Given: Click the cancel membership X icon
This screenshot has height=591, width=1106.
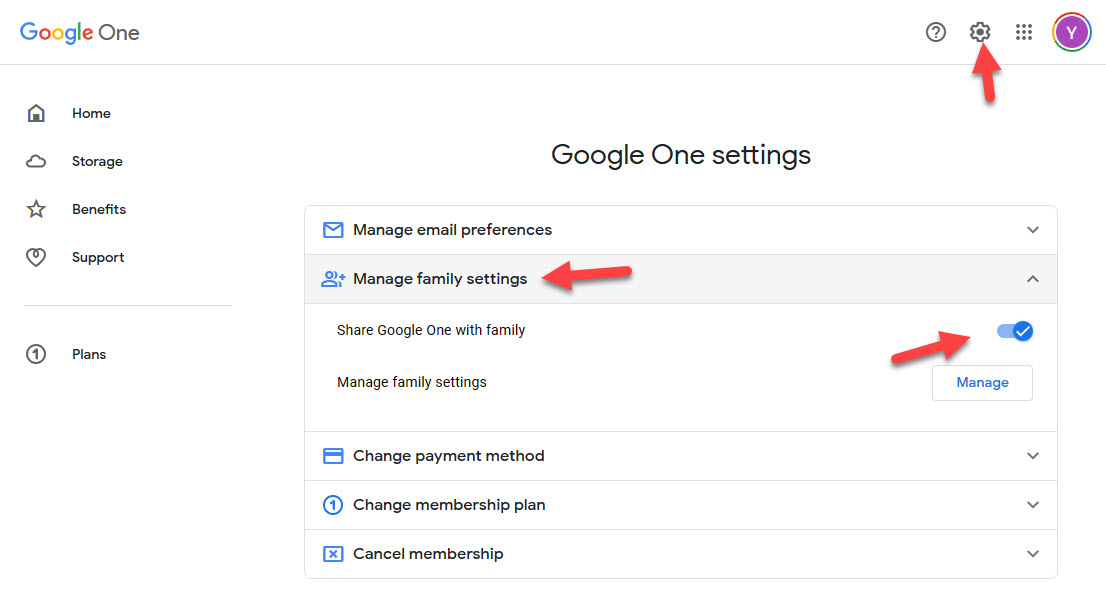Looking at the screenshot, I should [x=333, y=554].
